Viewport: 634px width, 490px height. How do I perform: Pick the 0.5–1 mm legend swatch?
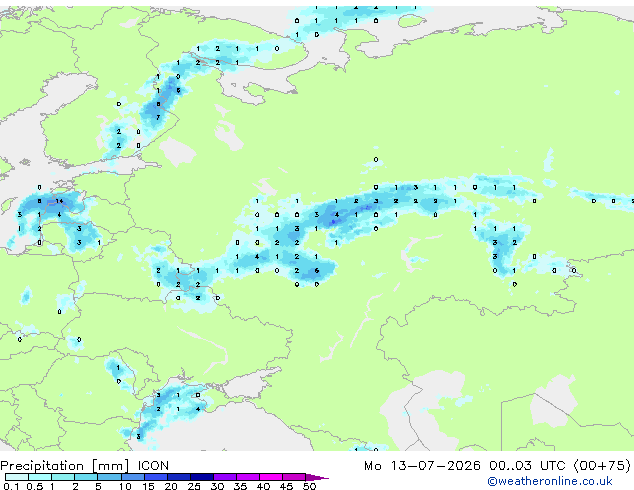click(40, 477)
